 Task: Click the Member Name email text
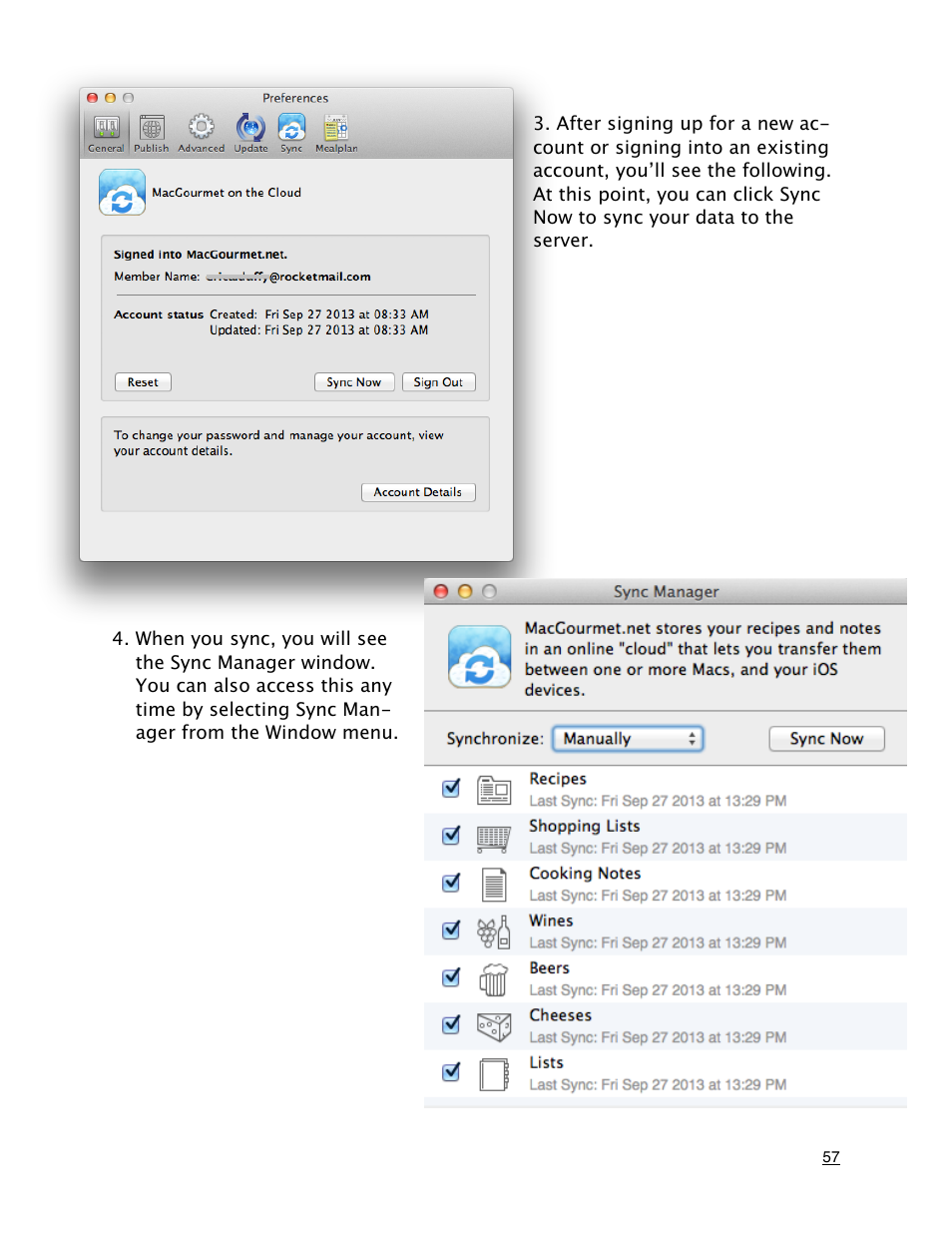(x=288, y=277)
